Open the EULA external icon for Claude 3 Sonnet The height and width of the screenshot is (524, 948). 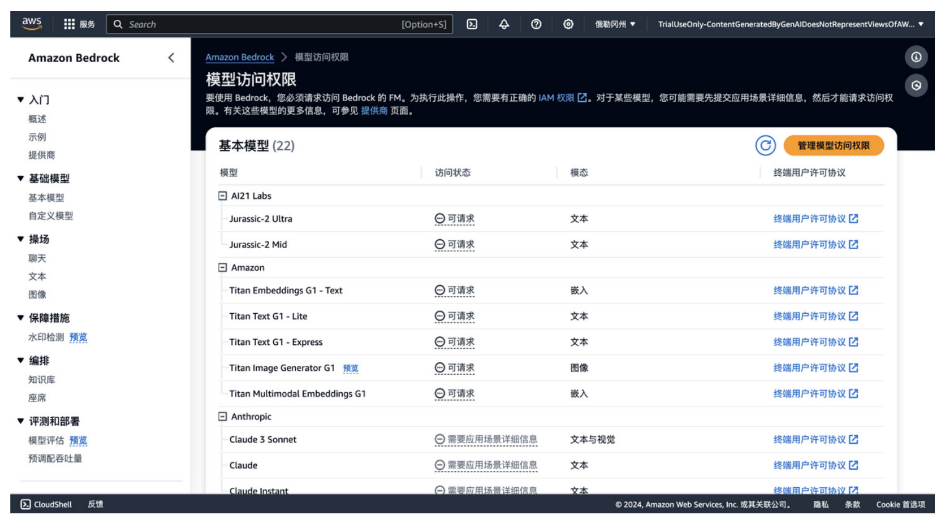[854, 439]
